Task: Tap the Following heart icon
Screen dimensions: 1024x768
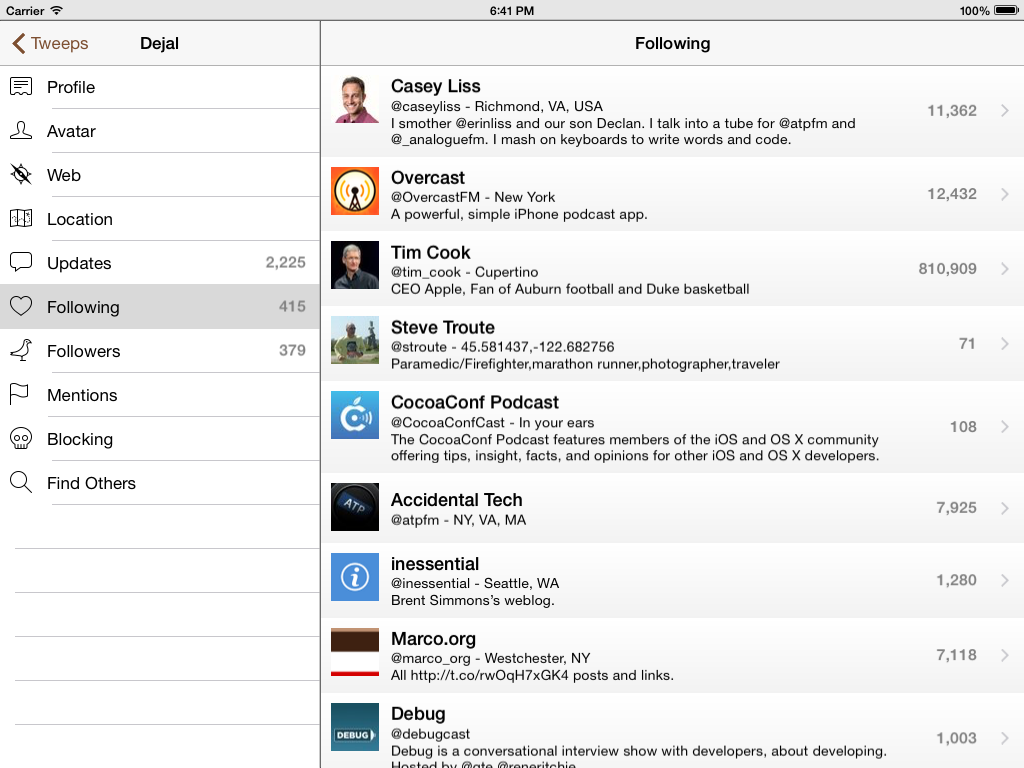Action: 21,306
